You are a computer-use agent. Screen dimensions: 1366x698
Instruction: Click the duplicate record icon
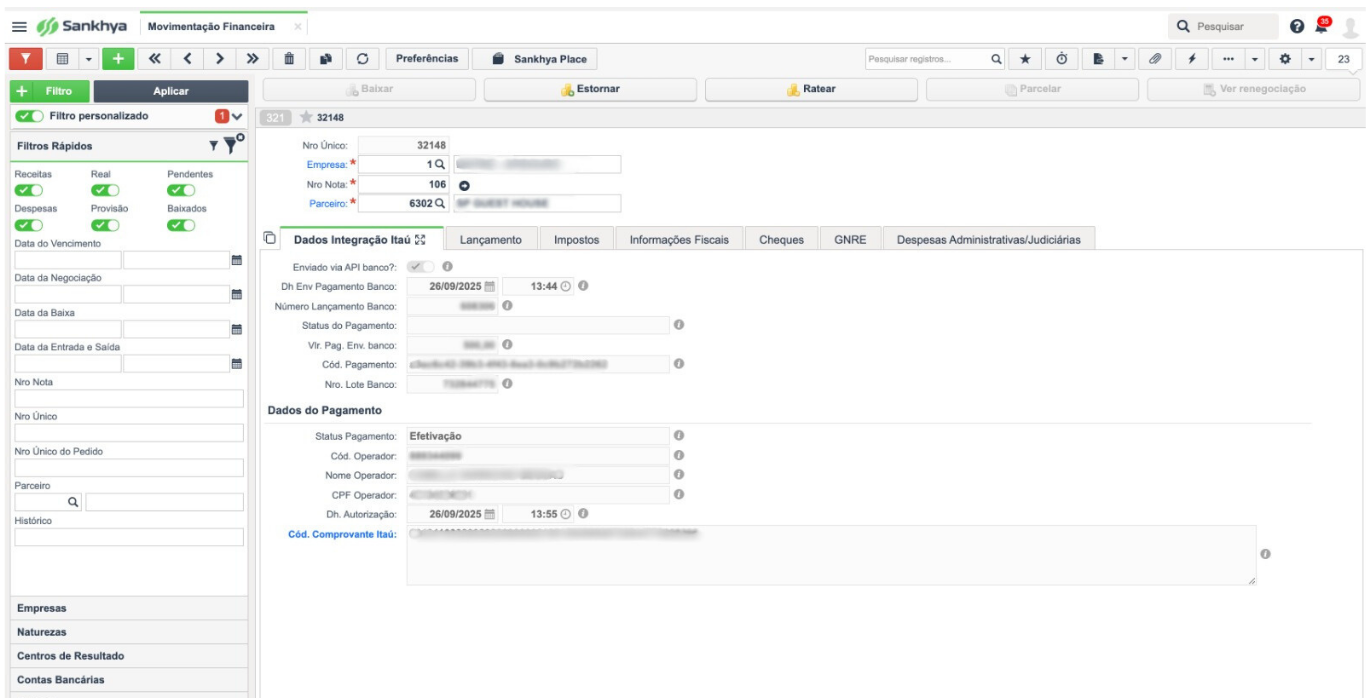click(324, 59)
